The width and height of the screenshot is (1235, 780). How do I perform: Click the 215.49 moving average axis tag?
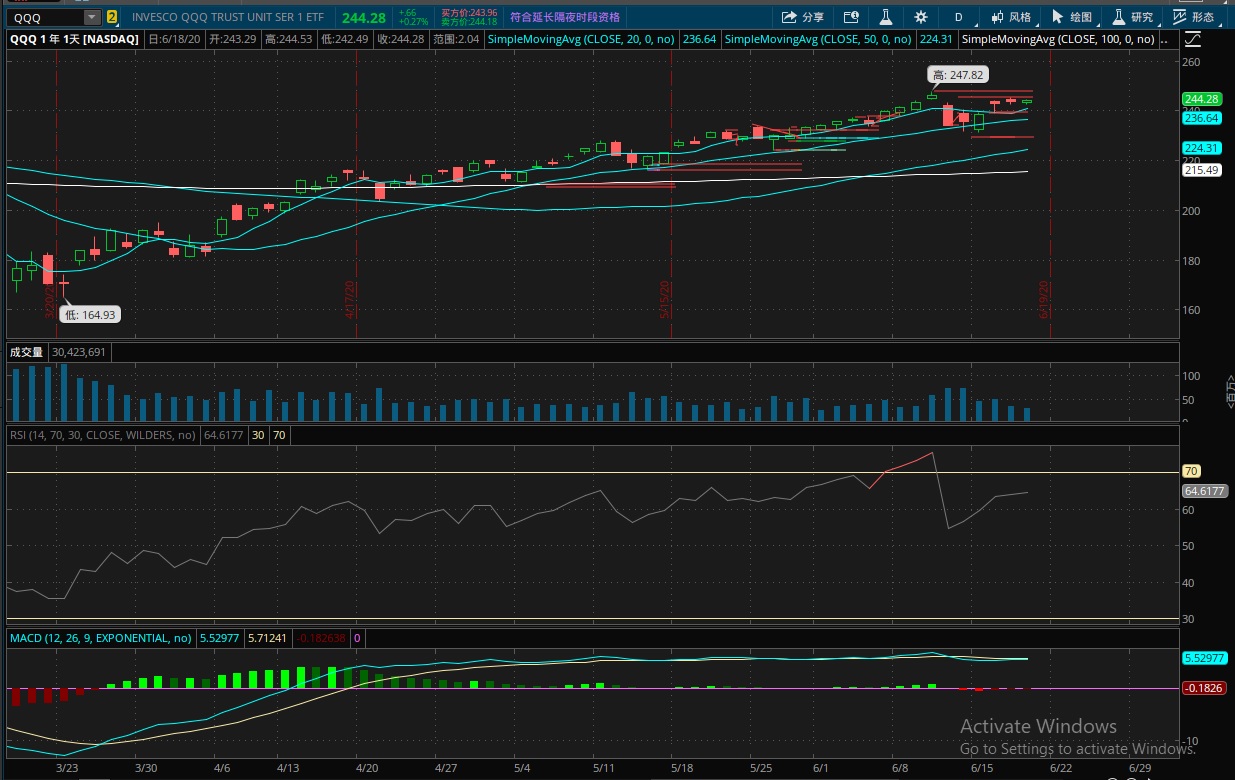click(x=1201, y=170)
